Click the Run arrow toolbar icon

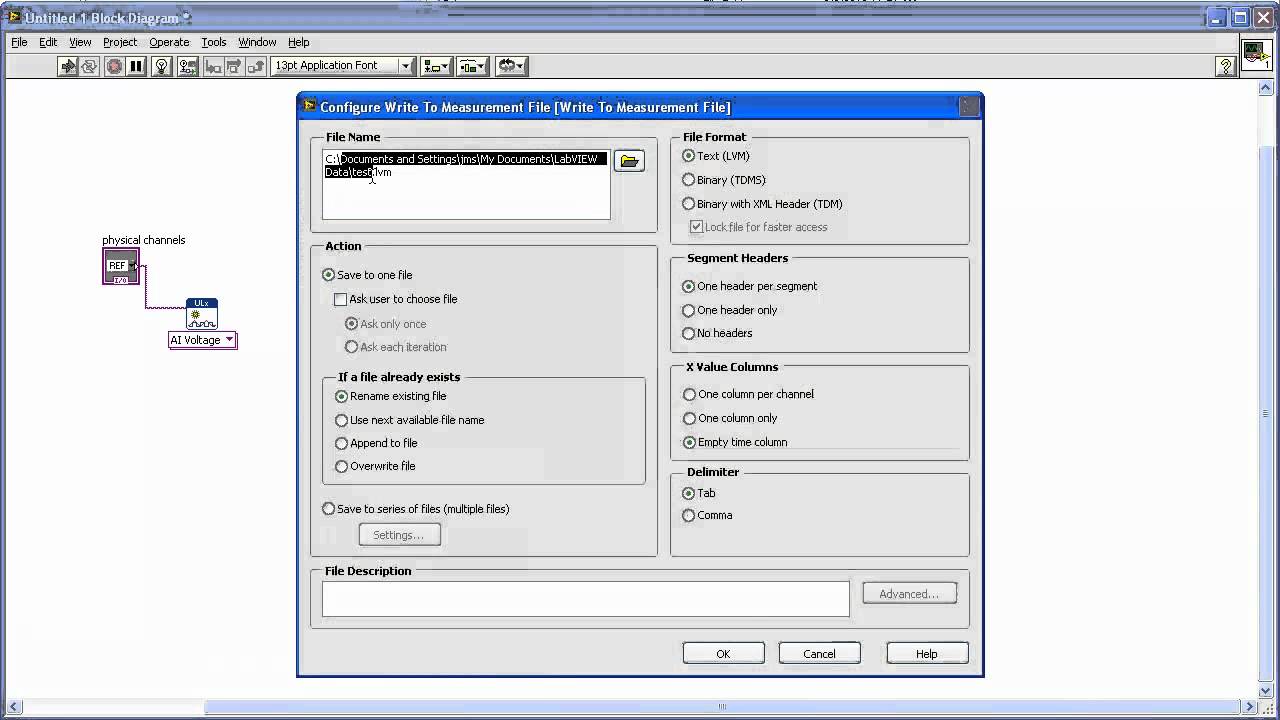(68, 66)
